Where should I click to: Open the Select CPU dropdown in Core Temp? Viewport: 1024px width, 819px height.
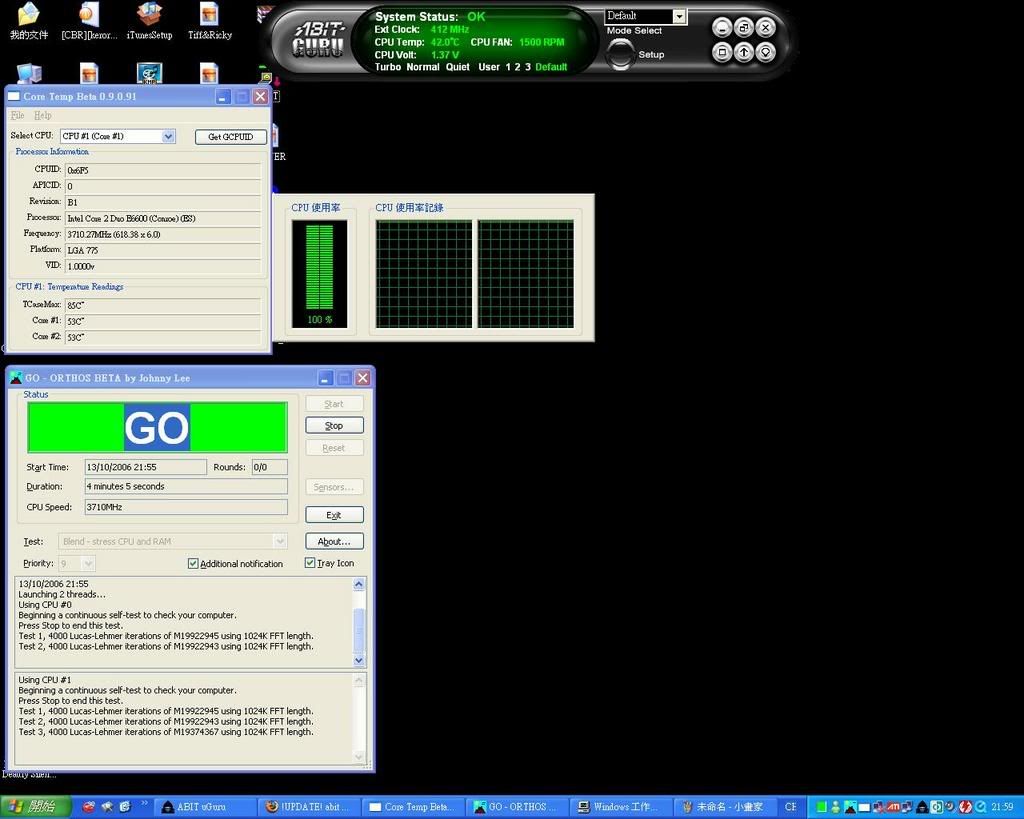[168, 136]
